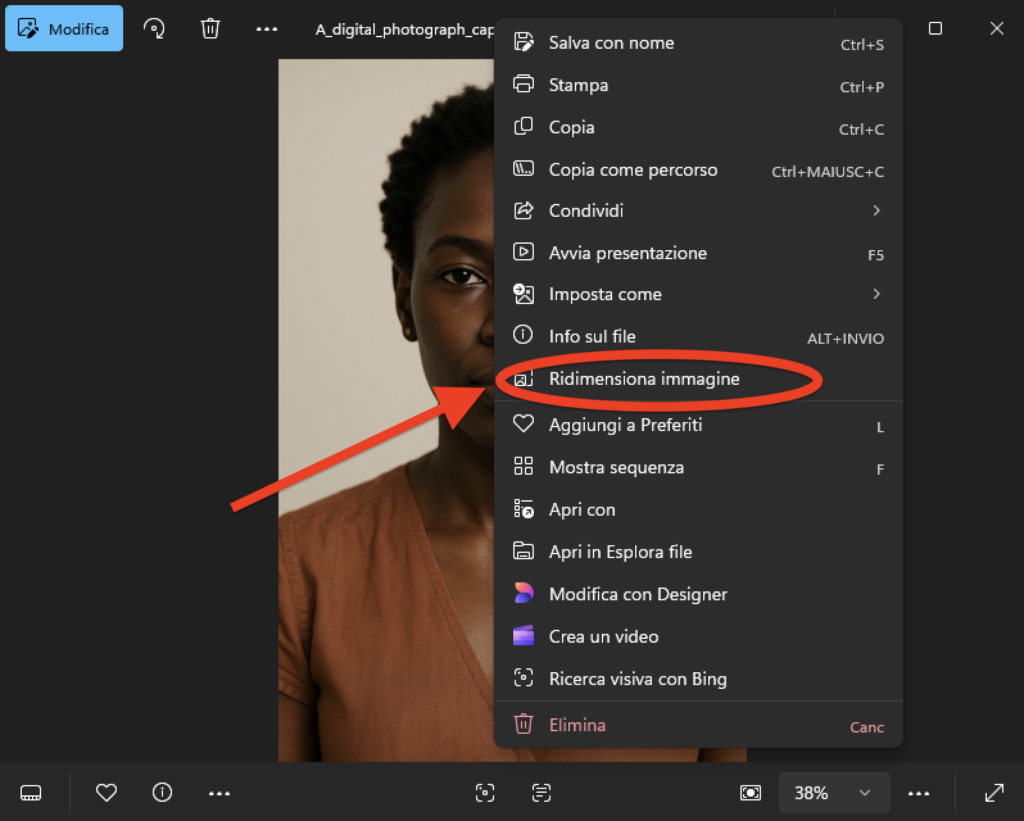Select Aggiungi a Preferiti menu entry
This screenshot has width=1024, height=821.
coord(625,425)
